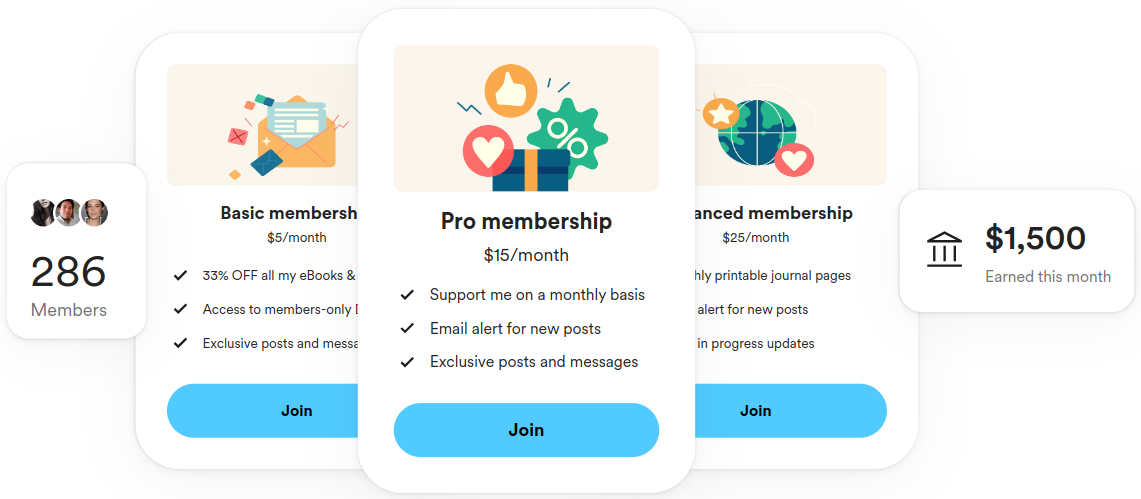The width and height of the screenshot is (1141, 499).
Task: Click the globe illustration on Advanced card
Action: click(x=757, y=133)
